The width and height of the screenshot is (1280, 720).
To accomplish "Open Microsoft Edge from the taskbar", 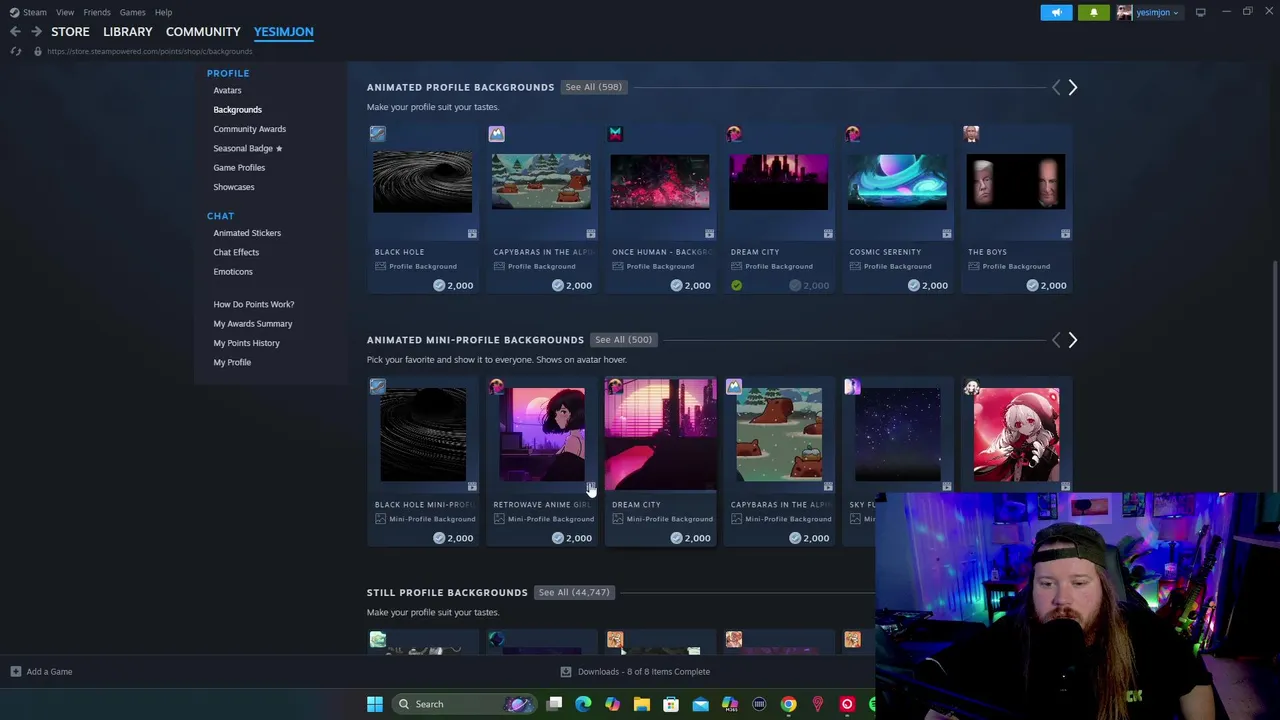I will (x=583, y=704).
